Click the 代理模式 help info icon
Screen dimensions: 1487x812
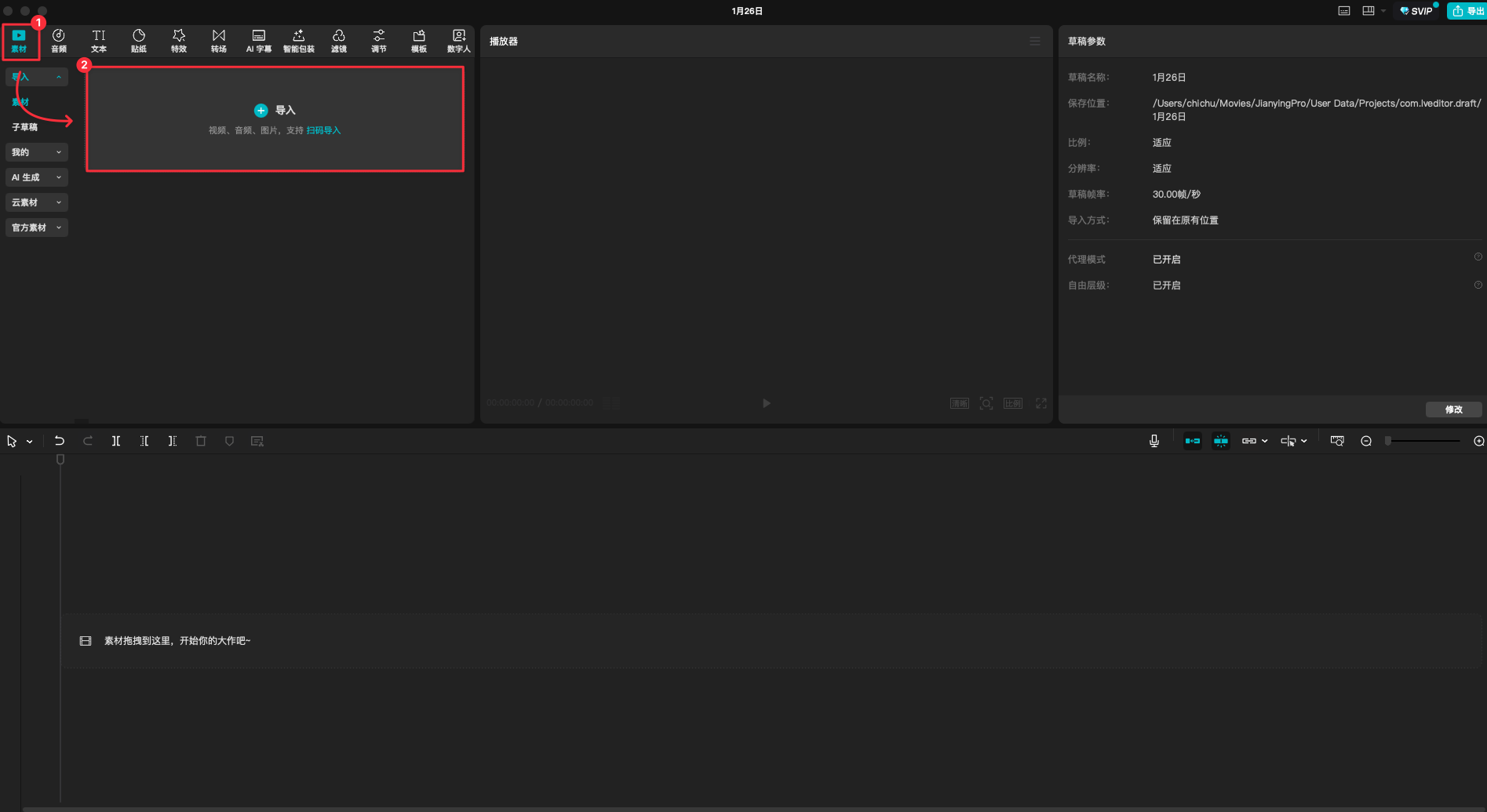1478,257
